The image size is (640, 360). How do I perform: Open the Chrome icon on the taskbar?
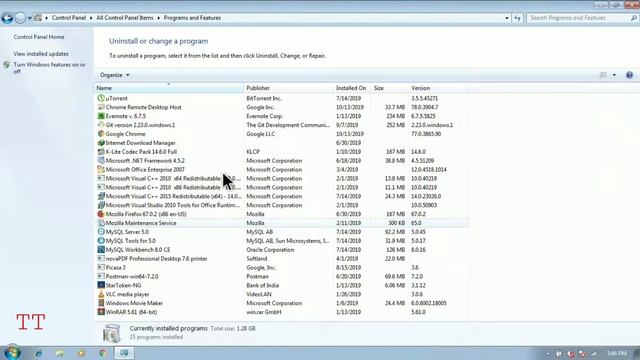tap(102, 353)
